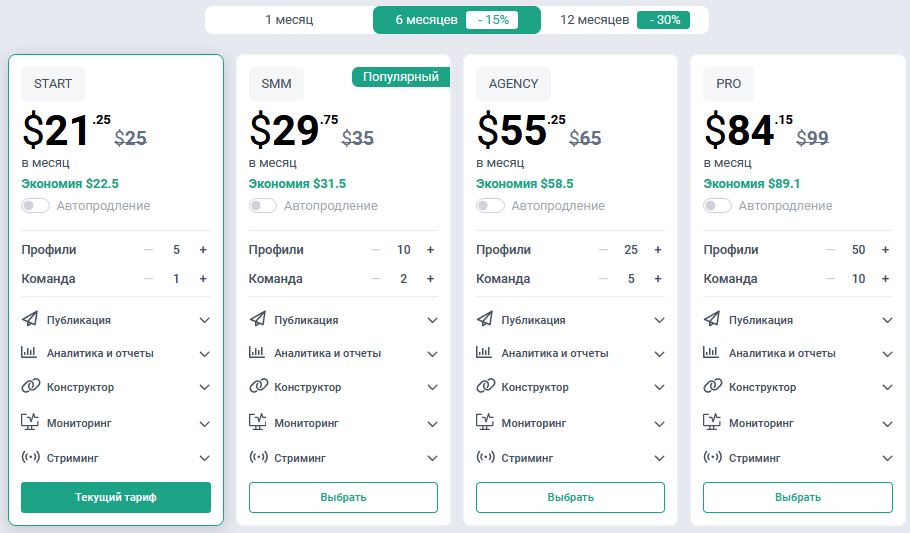Expand Аналитика и отчеты in START plan
Screen dimensions: 910x533
pyautogui.click(x=204, y=354)
